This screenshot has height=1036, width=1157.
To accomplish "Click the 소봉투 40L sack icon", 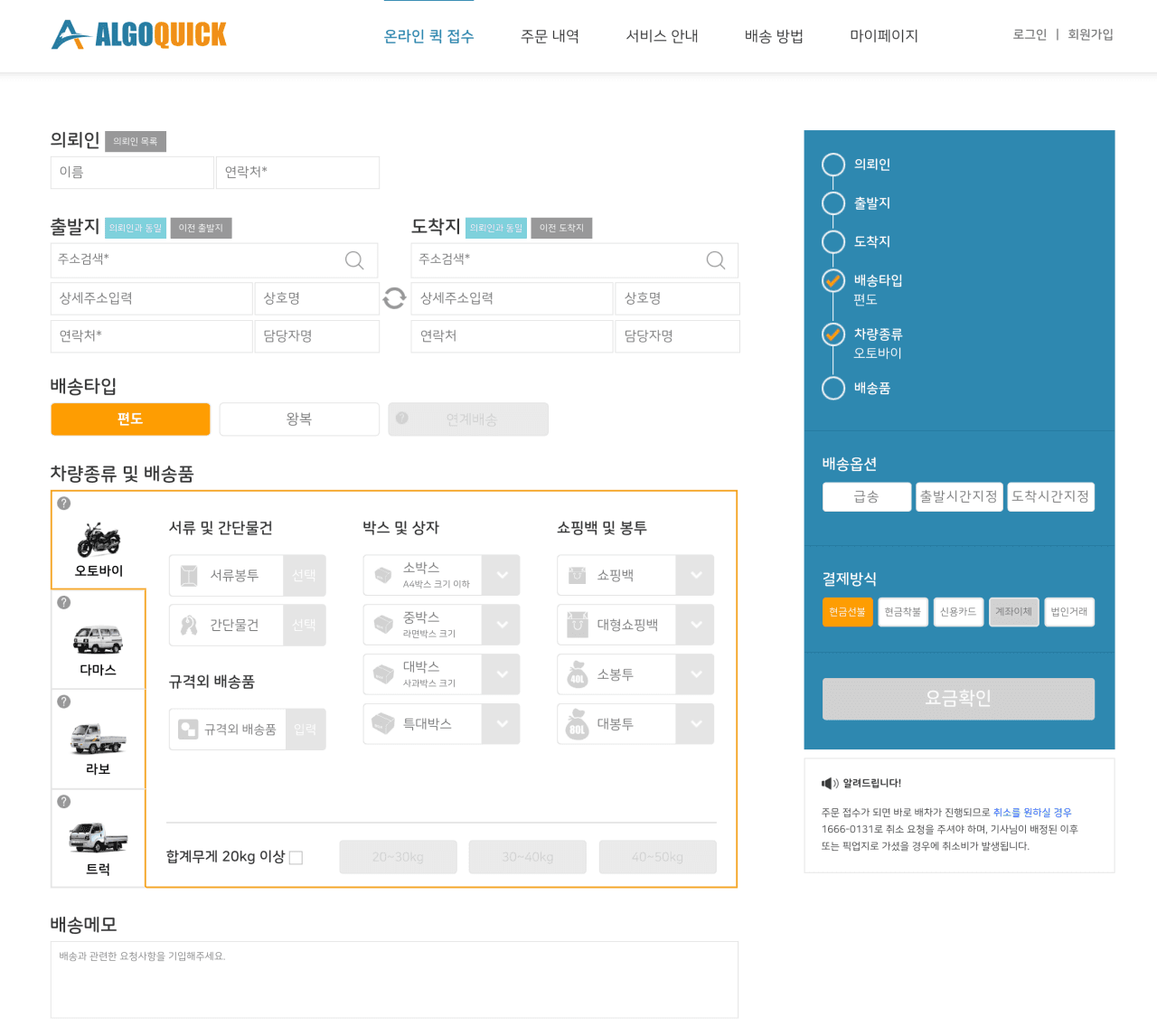I will pos(578,674).
